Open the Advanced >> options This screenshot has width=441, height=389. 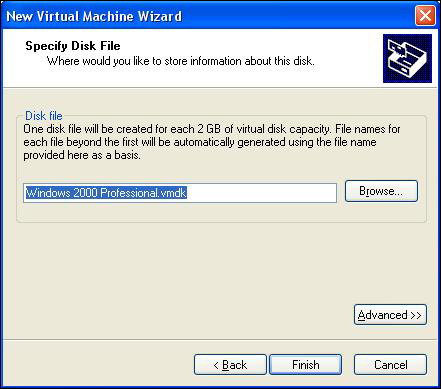pyautogui.click(x=390, y=315)
